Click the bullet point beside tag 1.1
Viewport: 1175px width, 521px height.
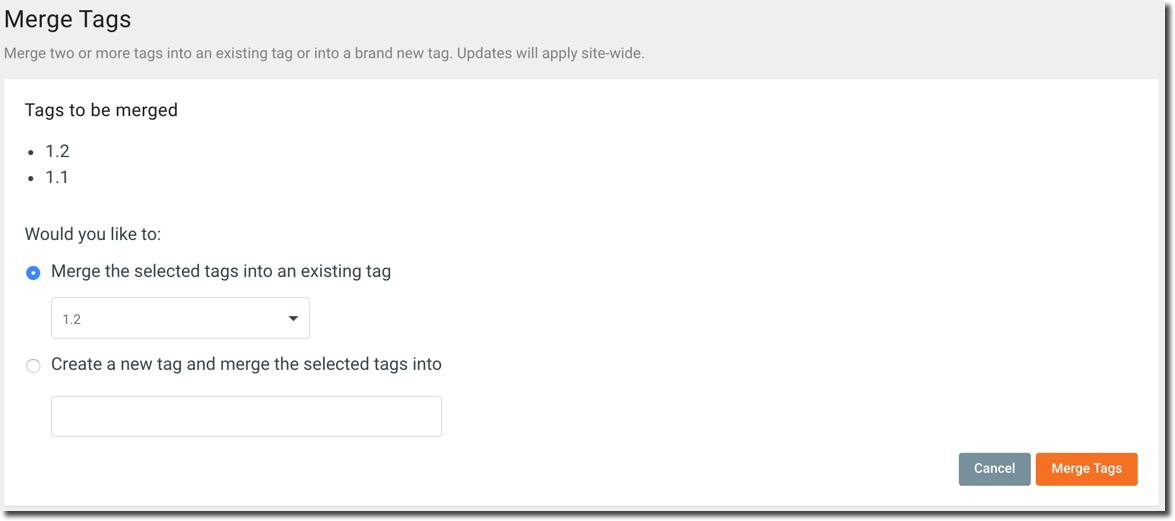click(x=31, y=179)
